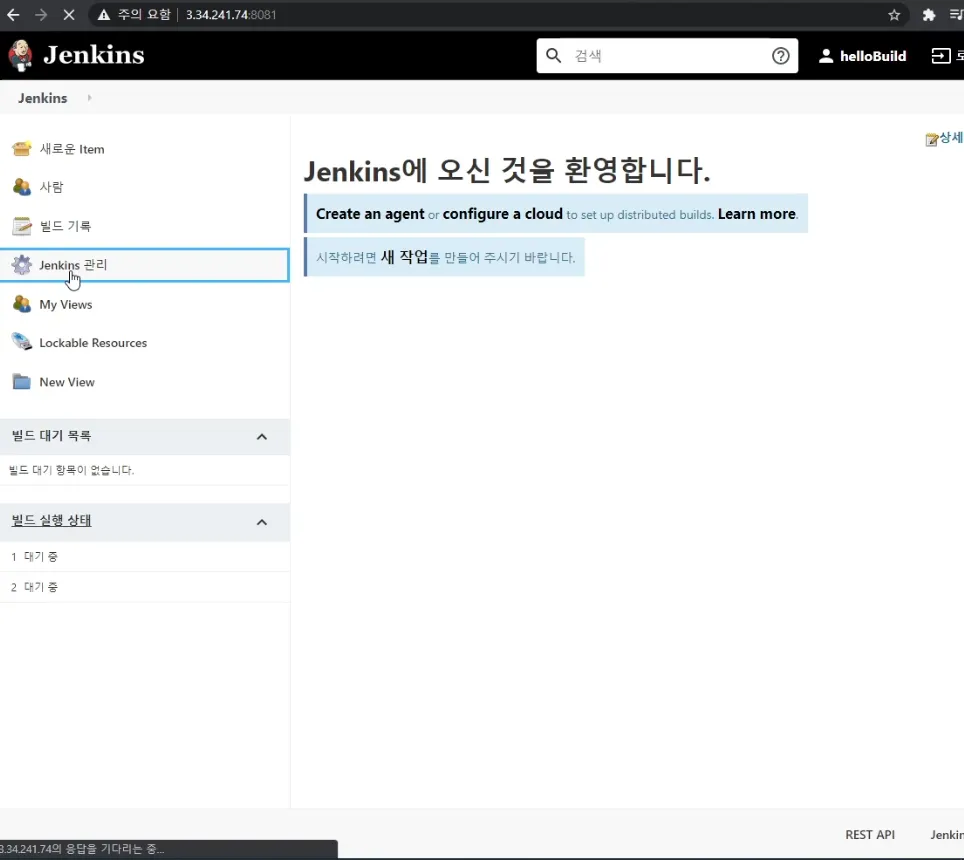The width and height of the screenshot is (964, 860).
Task: Click the Jenkins 관리 gear icon
Action: (22, 265)
